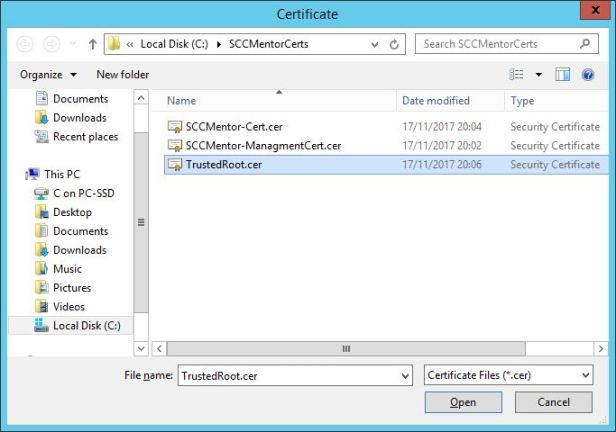Viewport: 616px width, 432px height.
Task: Click the sidebar scroll down arrow
Action: tap(141, 348)
